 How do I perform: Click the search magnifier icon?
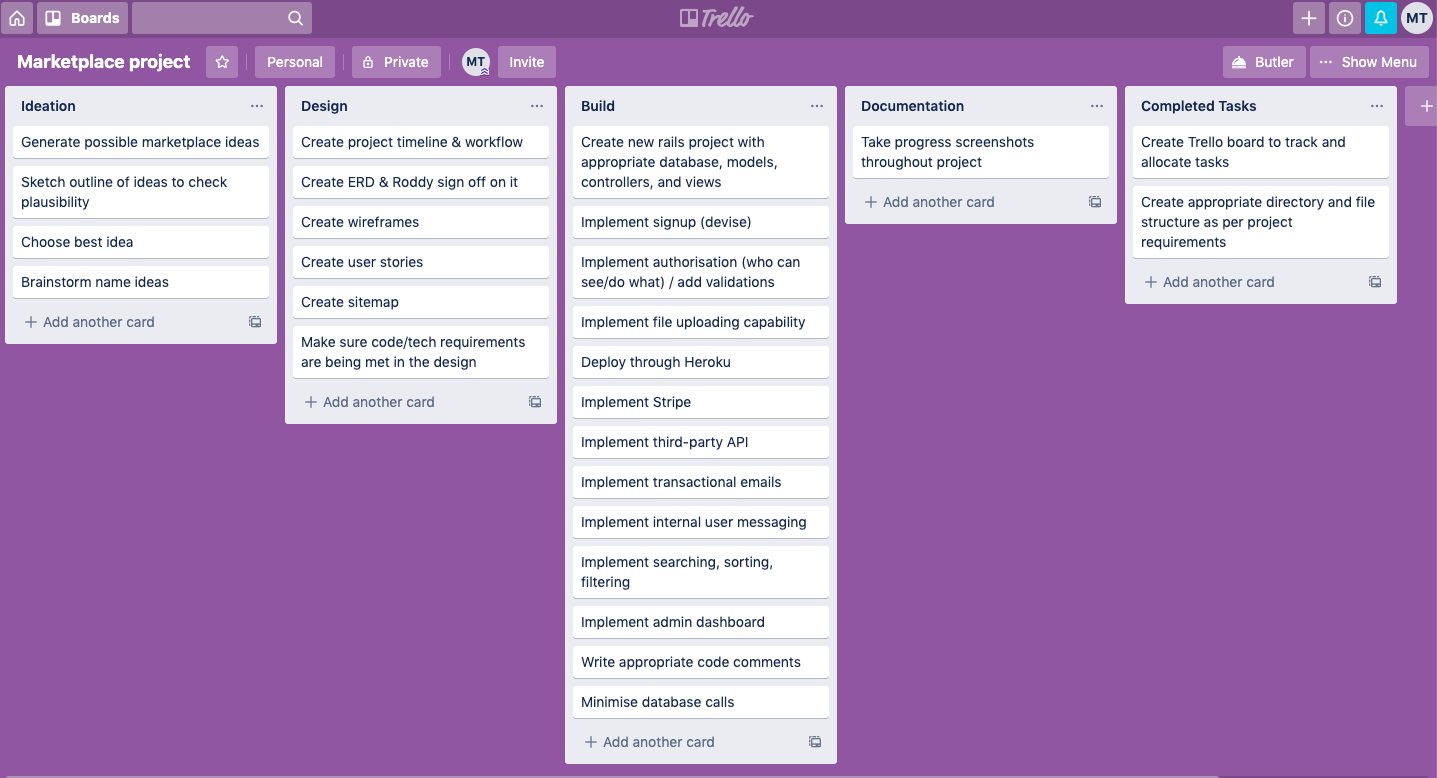coord(295,18)
